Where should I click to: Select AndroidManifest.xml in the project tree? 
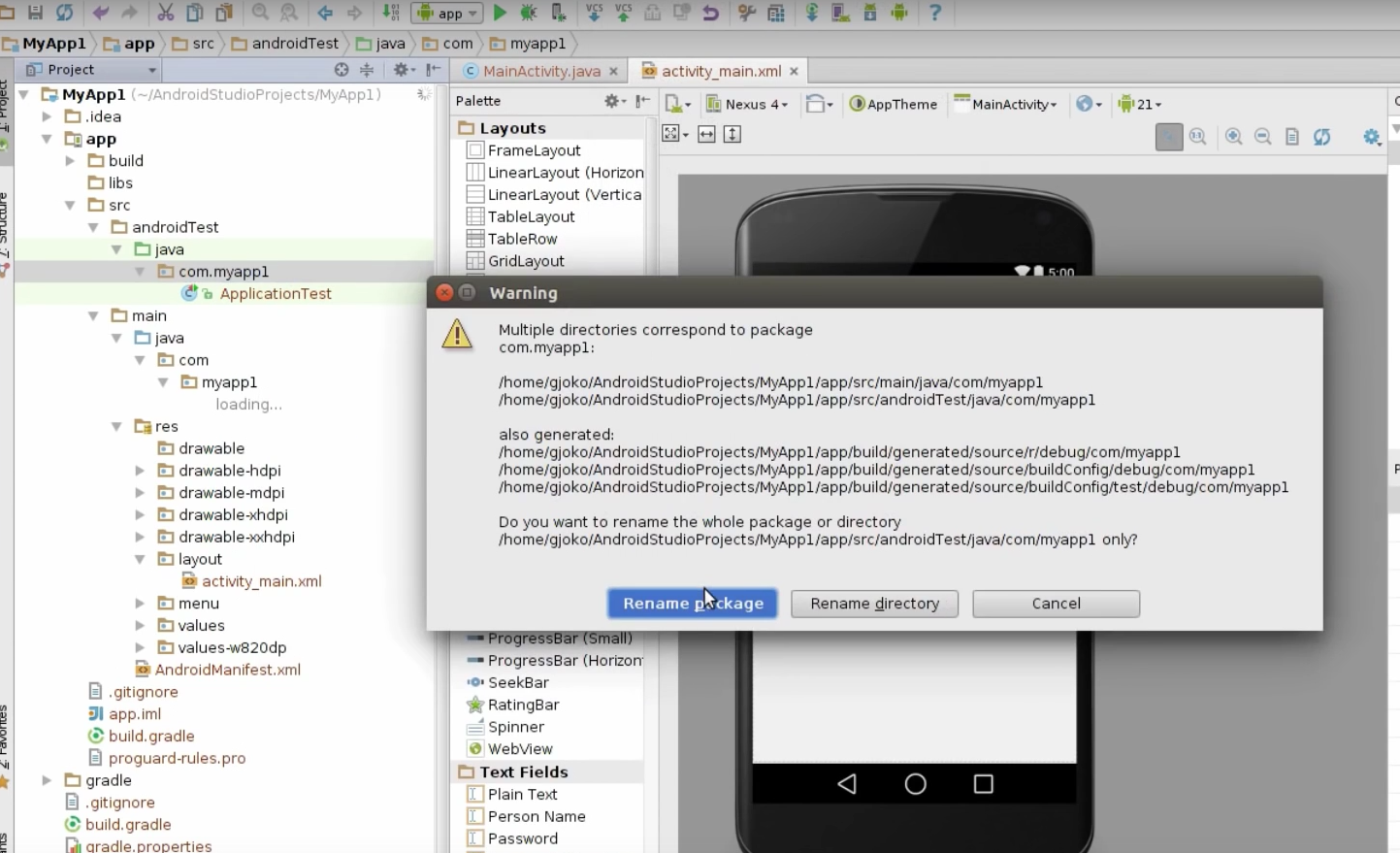click(x=227, y=670)
